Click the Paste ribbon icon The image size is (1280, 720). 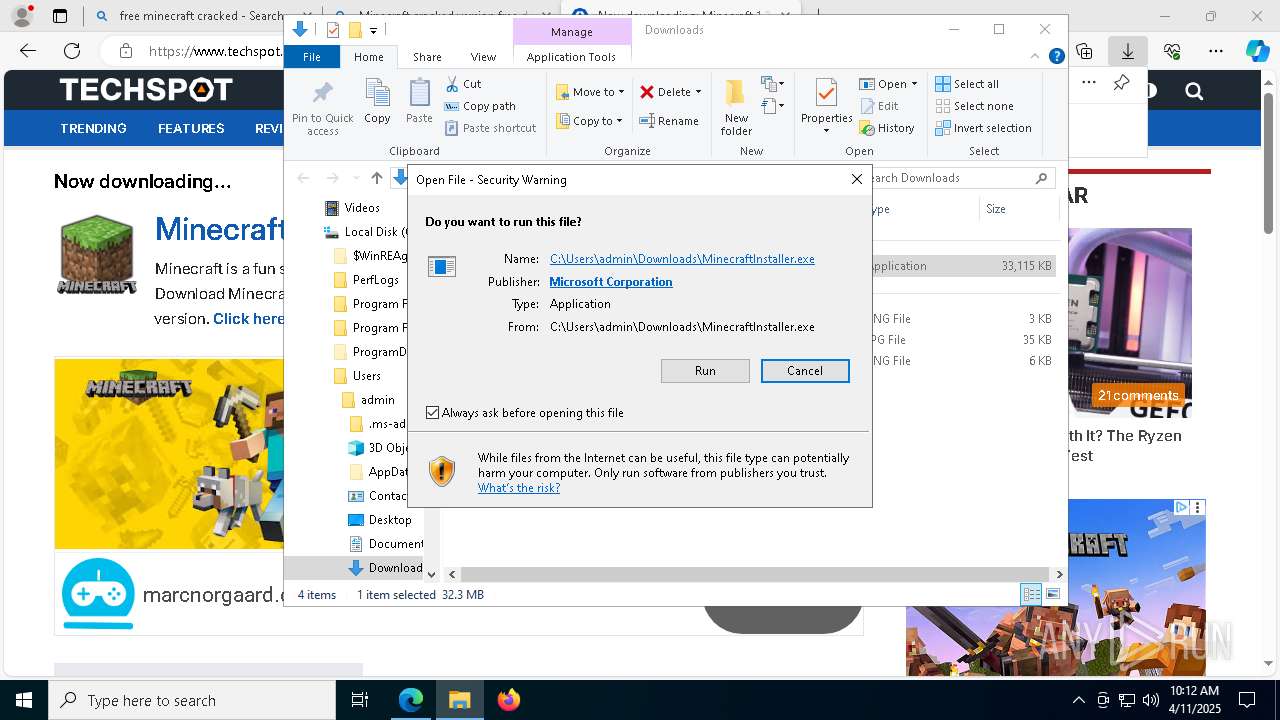point(419,102)
